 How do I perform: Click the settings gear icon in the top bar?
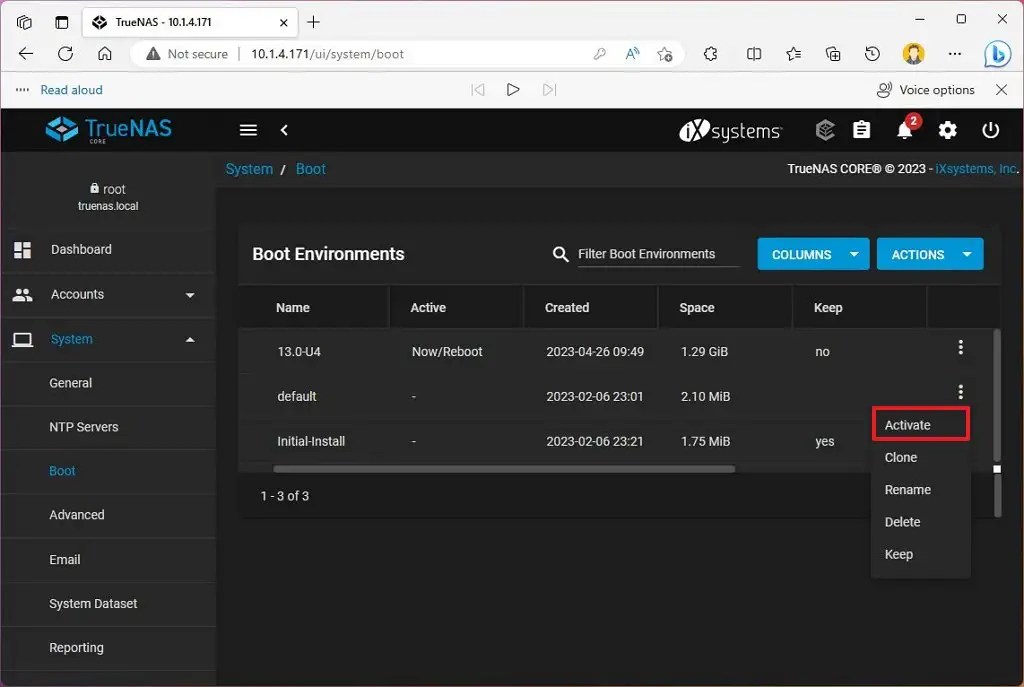(x=948, y=130)
